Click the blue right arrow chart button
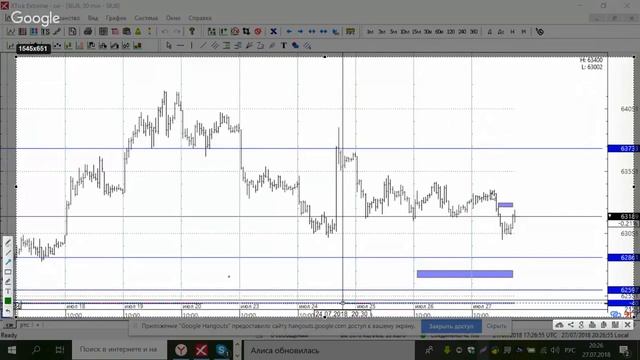This screenshot has height=360, width=640. click(300, 31)
